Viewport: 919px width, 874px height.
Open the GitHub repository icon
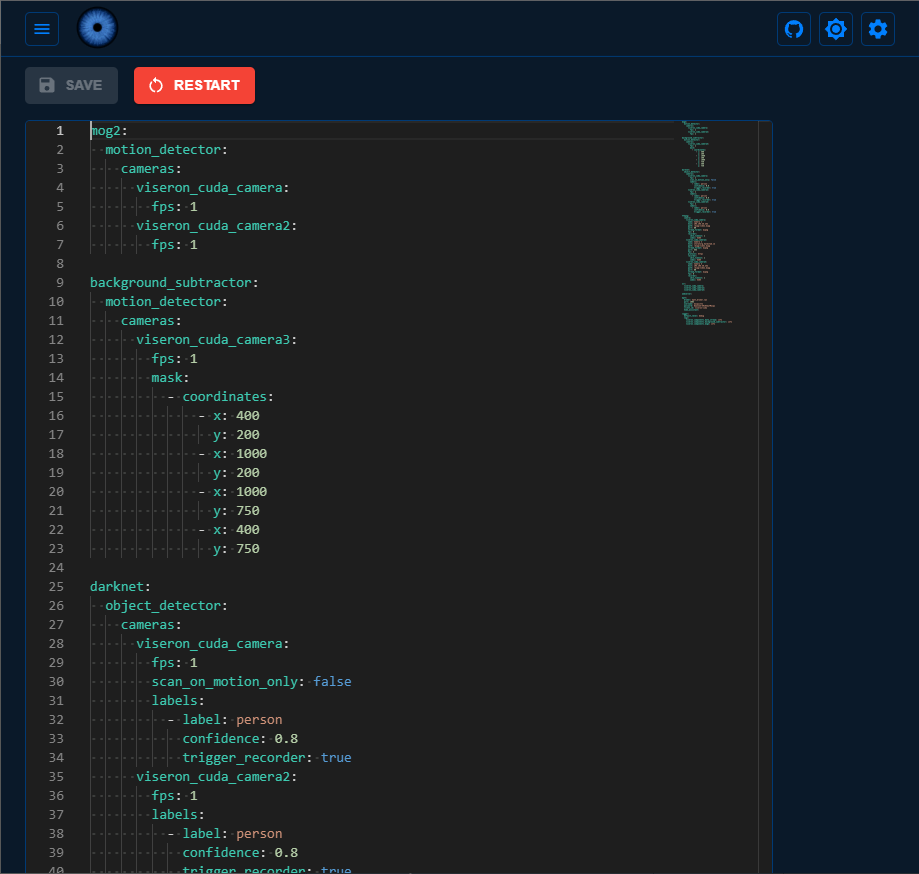[x=794, y=29]
